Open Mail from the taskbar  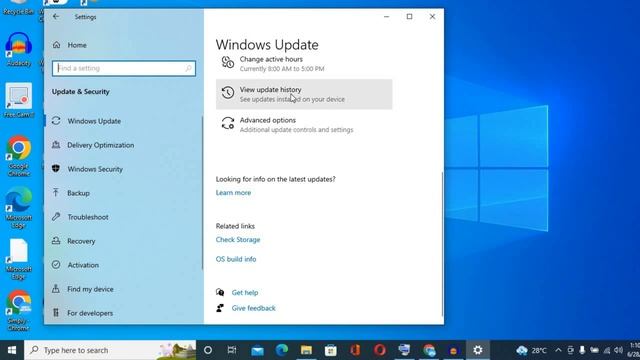pos(257,350)
